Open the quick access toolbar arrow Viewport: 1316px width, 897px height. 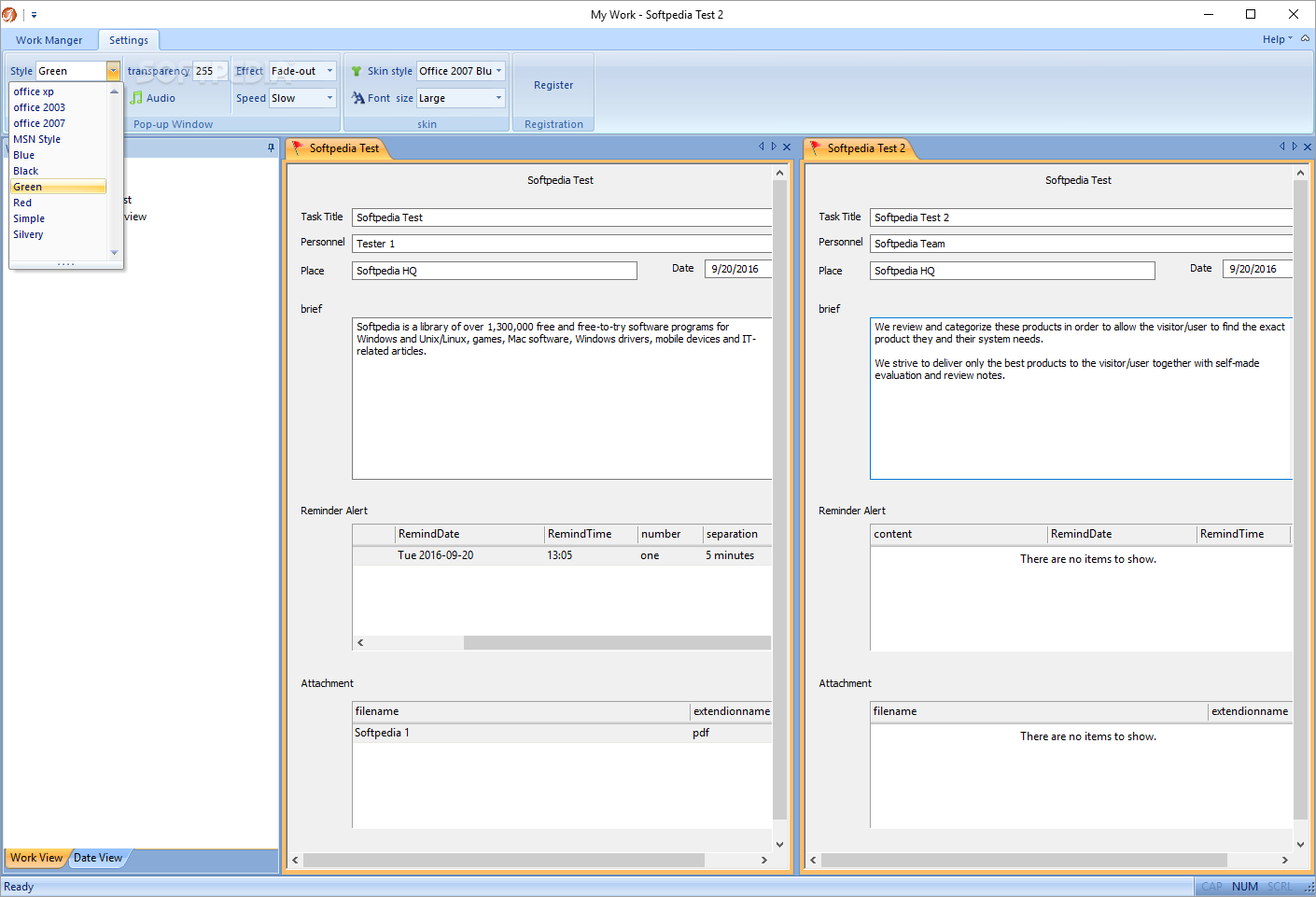(x=34, y=15)
